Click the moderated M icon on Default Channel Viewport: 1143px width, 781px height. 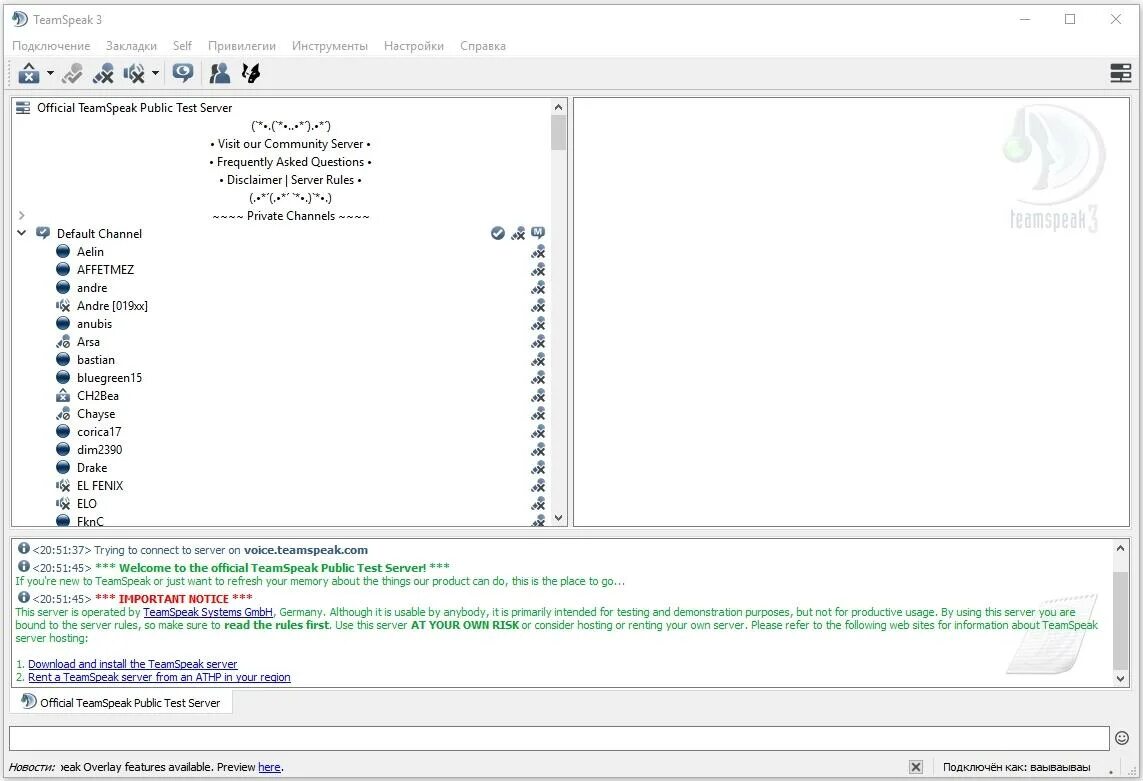pyautogui.click(x=538, y=233)
